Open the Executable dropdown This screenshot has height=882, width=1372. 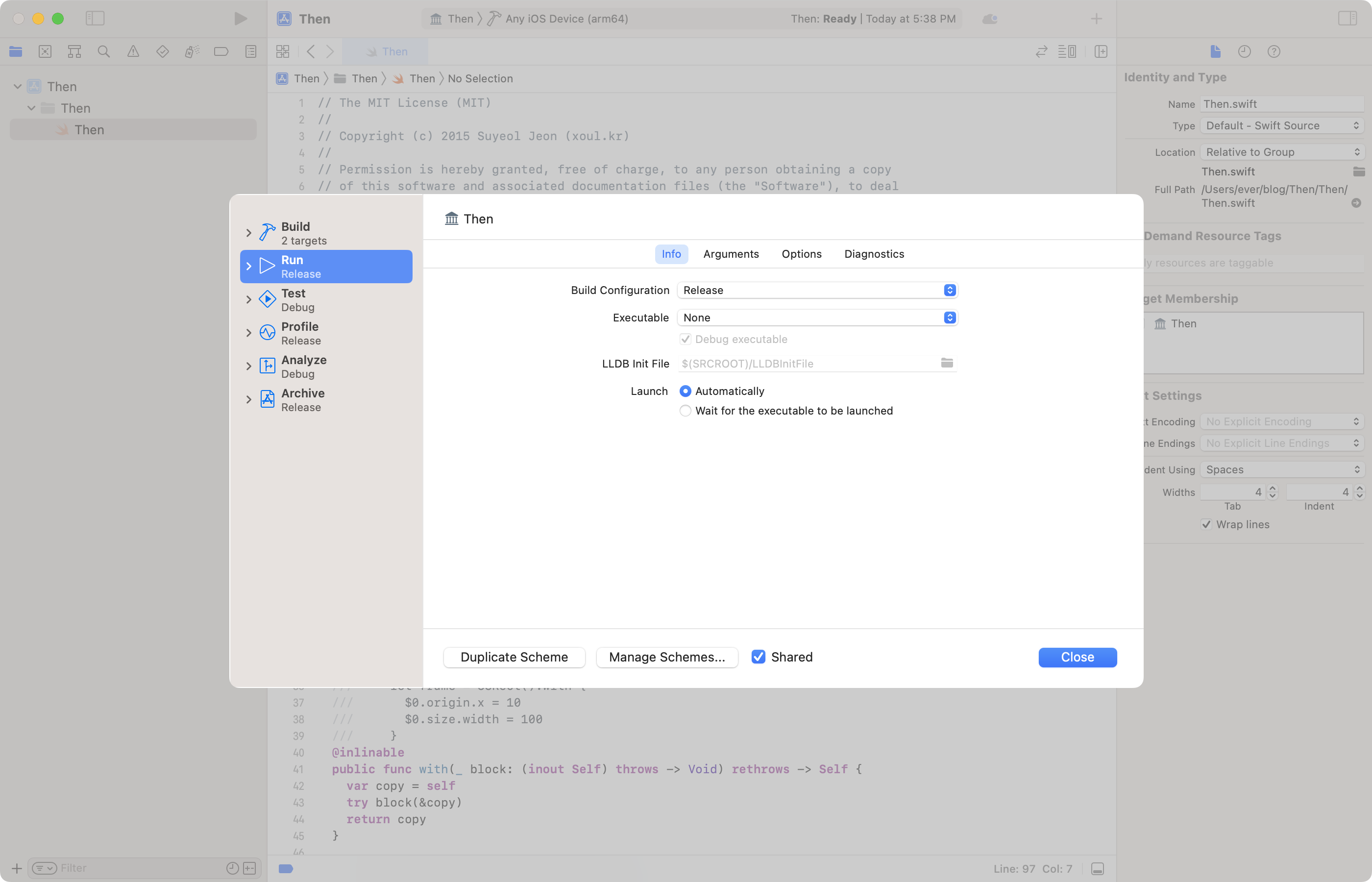[817, 318]
